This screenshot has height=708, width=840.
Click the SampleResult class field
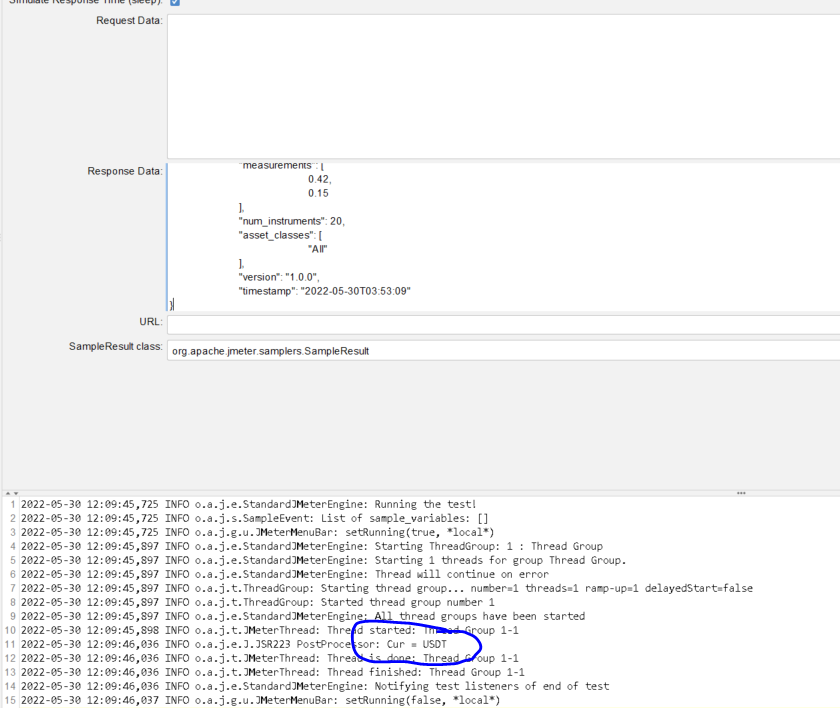(x=504, y=351)
